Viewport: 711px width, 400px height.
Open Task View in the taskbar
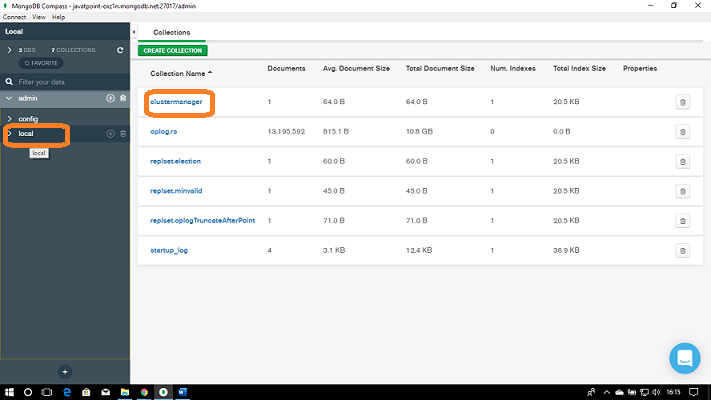tap(47, 392)
